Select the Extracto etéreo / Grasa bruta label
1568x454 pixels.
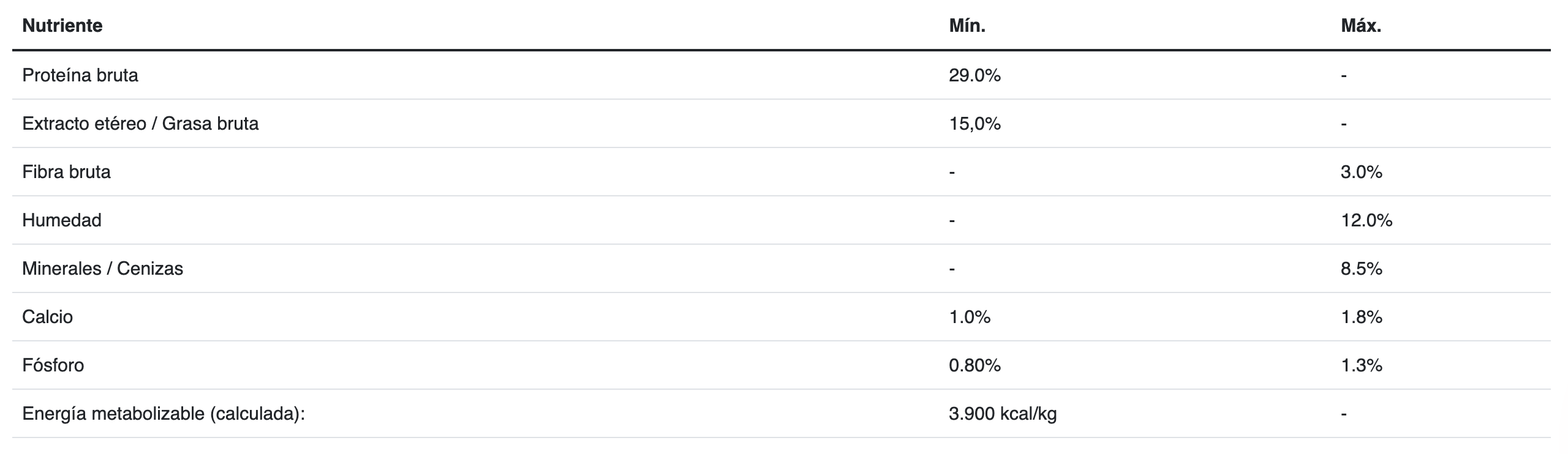pyautogui.click(x=140, y=124)
